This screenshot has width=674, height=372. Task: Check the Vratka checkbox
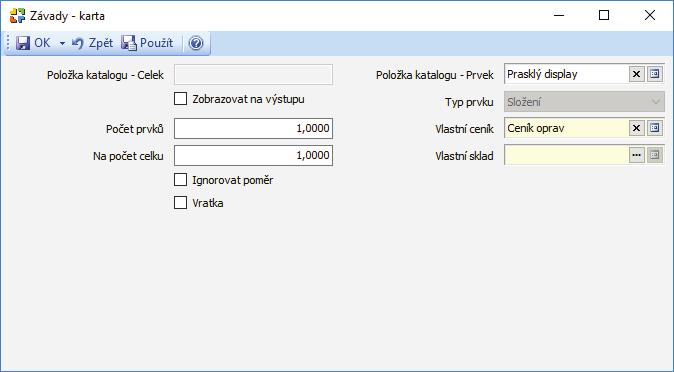[x=181, y=203]
